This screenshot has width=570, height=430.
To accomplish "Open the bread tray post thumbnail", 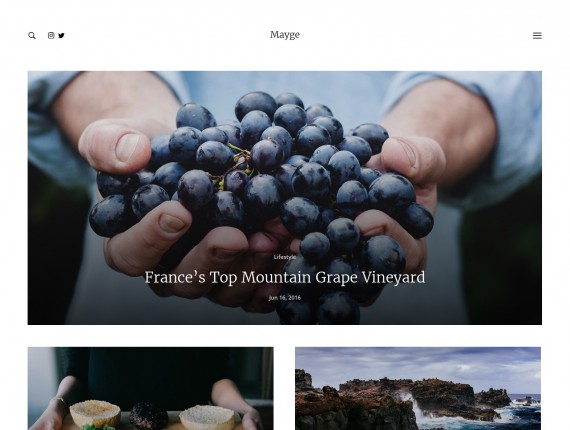I will coord(150,389).
